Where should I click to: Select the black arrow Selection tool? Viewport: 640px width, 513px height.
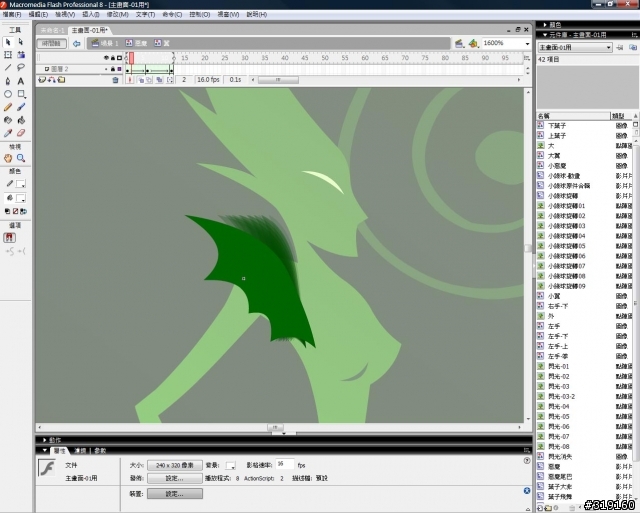click(x=8, y=42)
